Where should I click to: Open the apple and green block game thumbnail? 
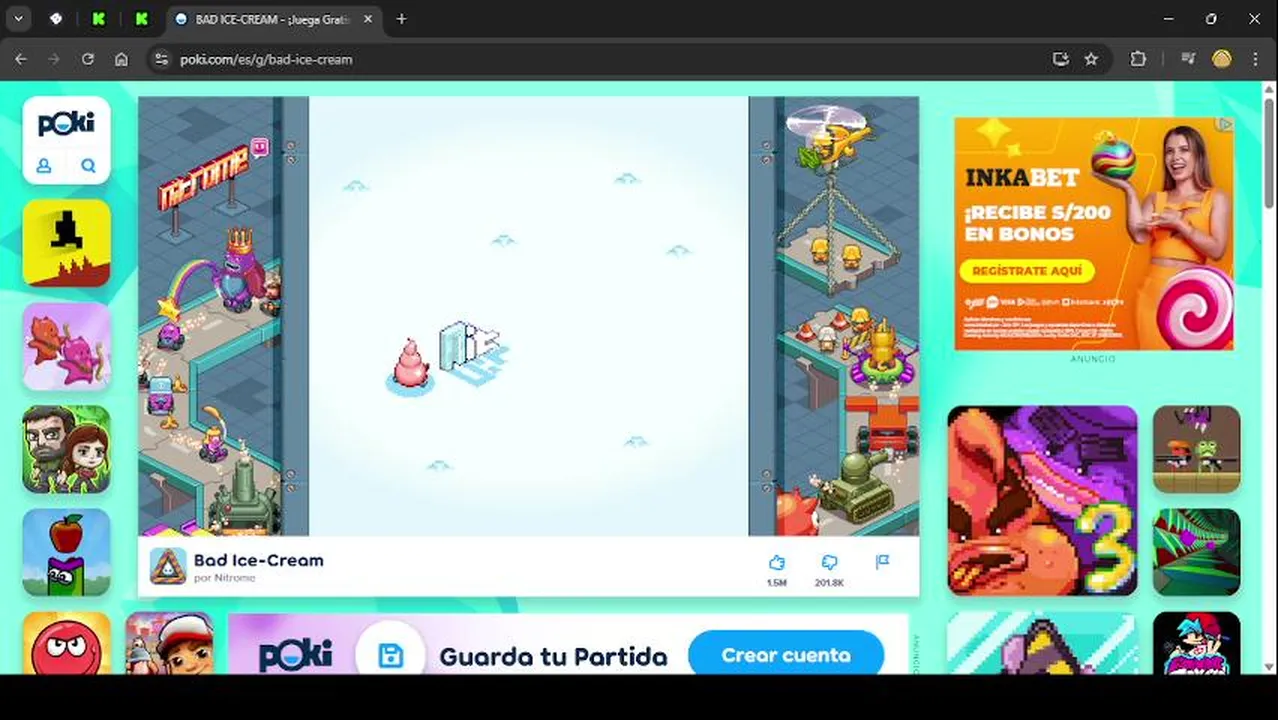tap(66, 552)
